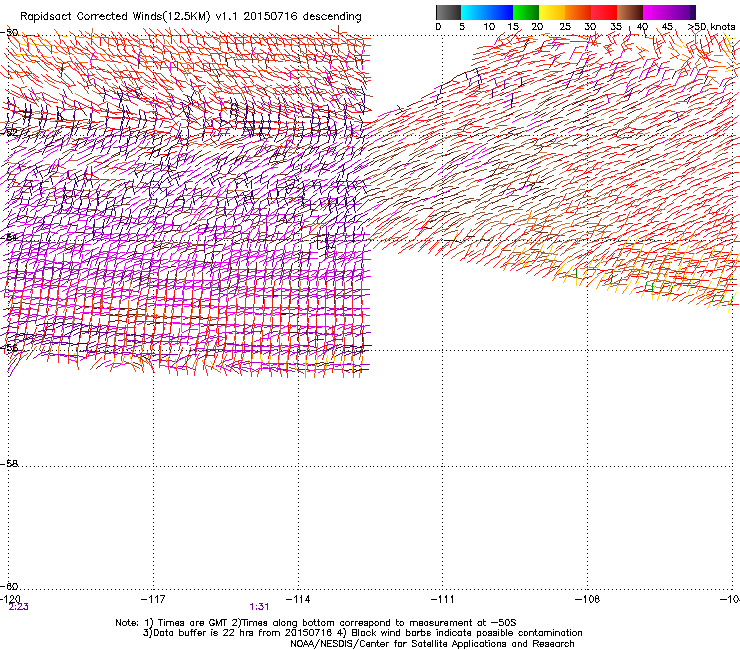Click the longitude label '-111'

pos(443,599)
